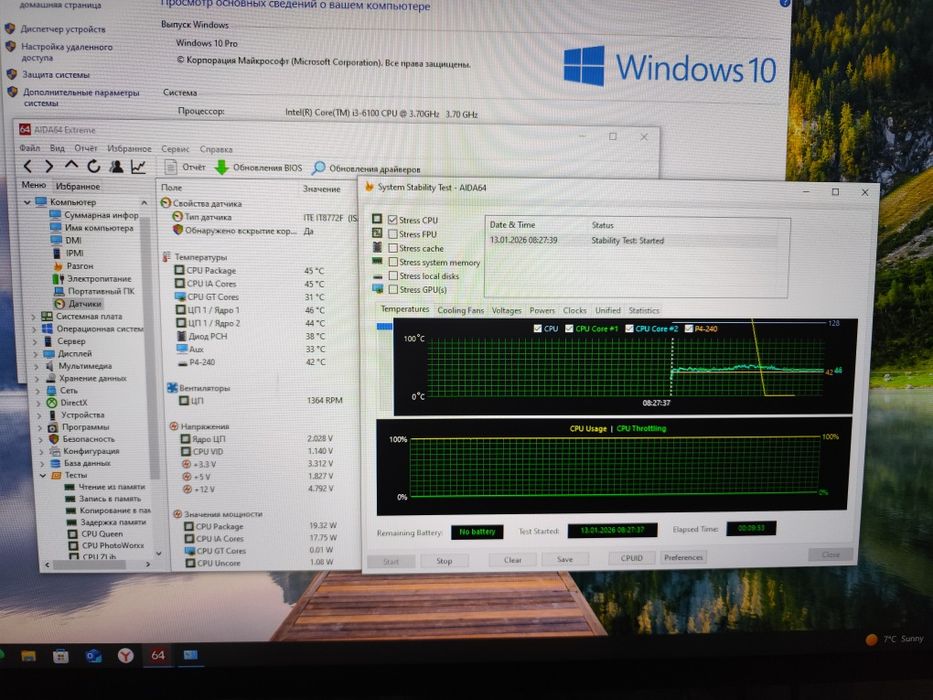Select CPU Queen test item
The height and width of the screenshot is (700, 933).
tap(95, 534)
